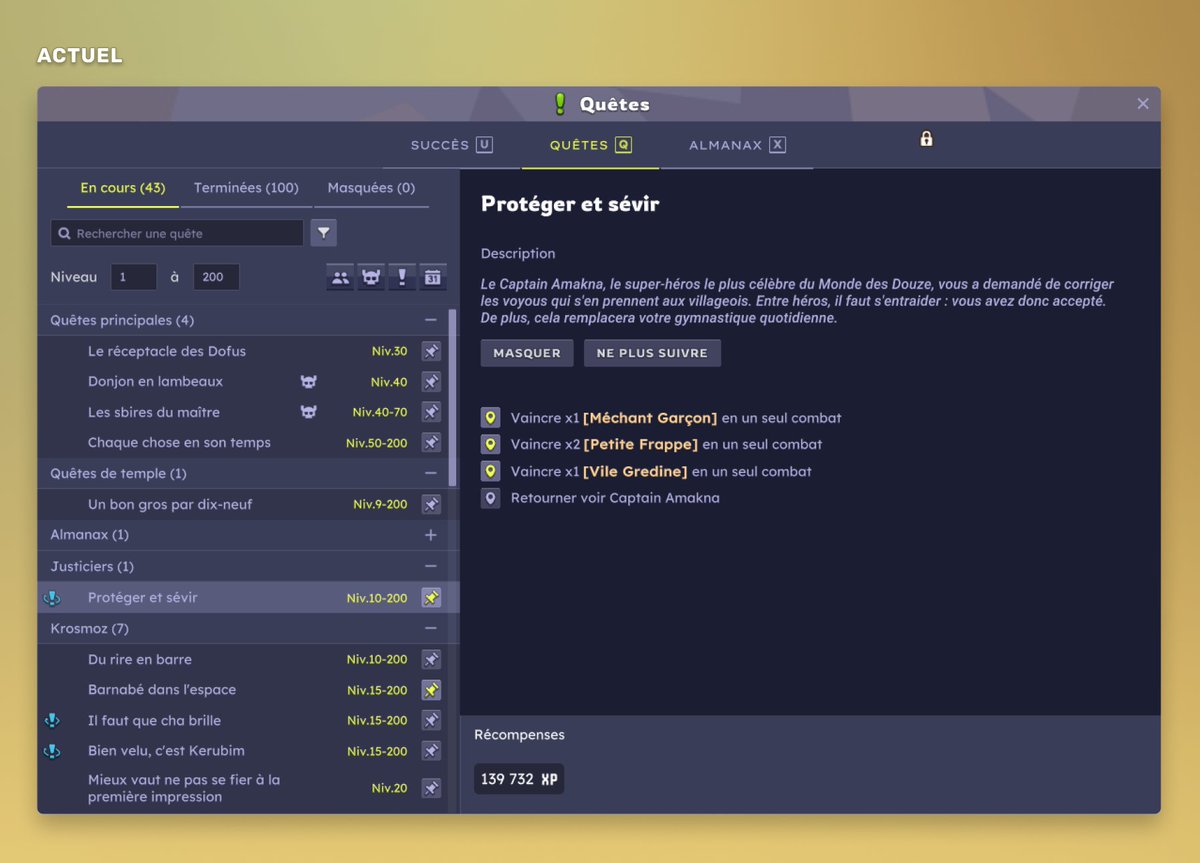Switch to the Succès tab
Image resolution: width=1200 pixels, height=863 pixels.
(x=452, y=145)
